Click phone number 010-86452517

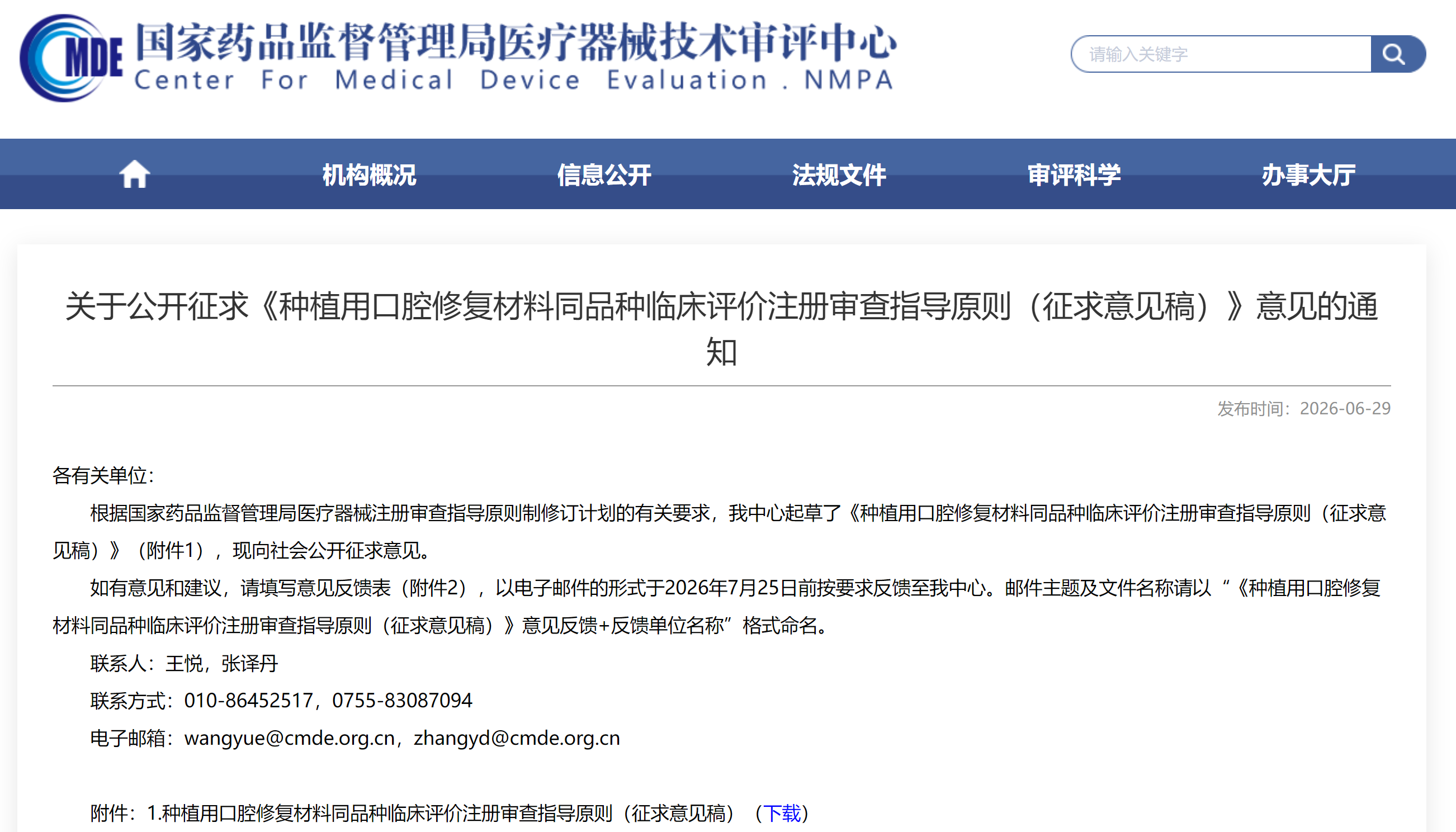point(249,701)
